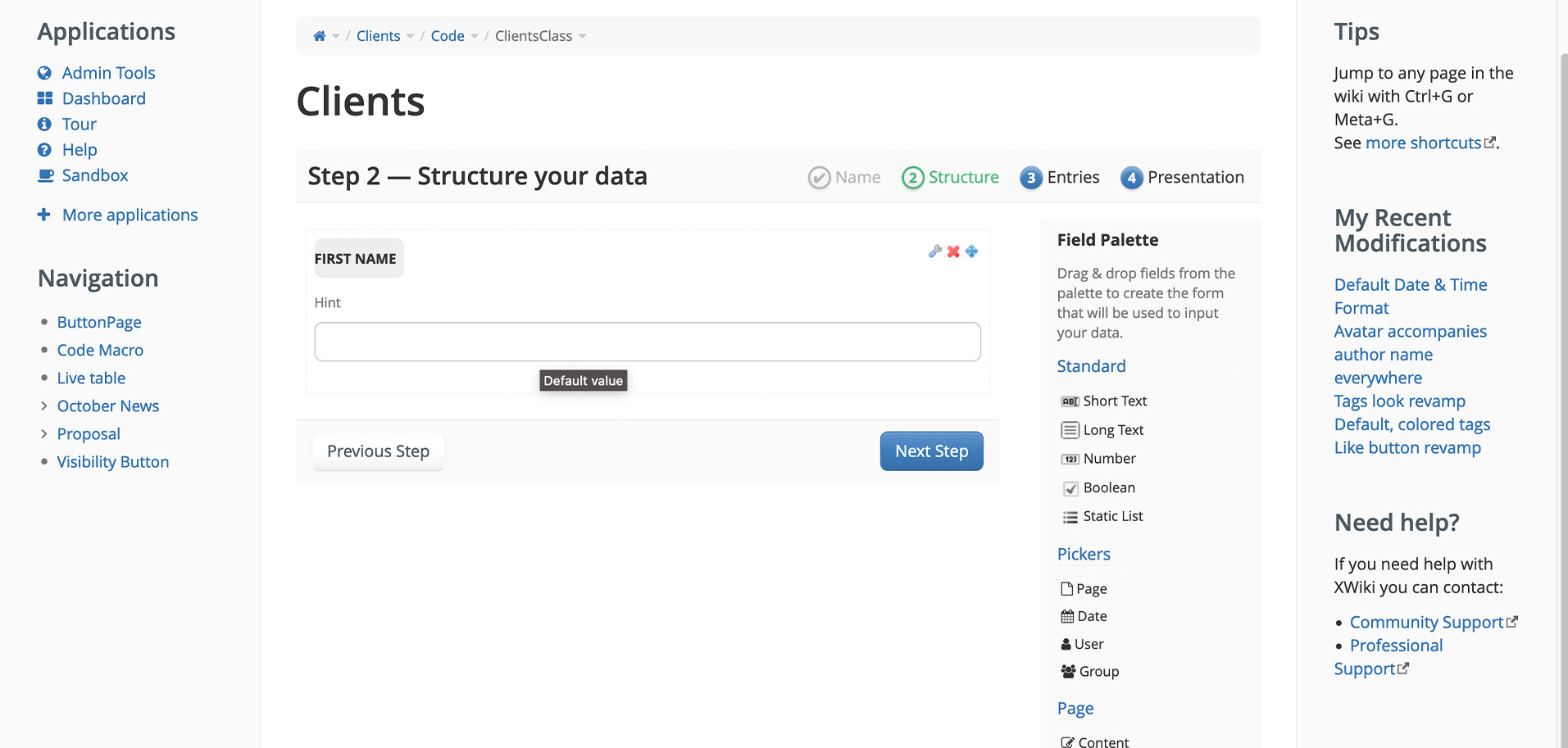The height and width of the screenshot is (748, 1568).
Task: Open dropdown arrow next to Clients breadcrumb
Action: pyautogui.click(x=410, y=36)
